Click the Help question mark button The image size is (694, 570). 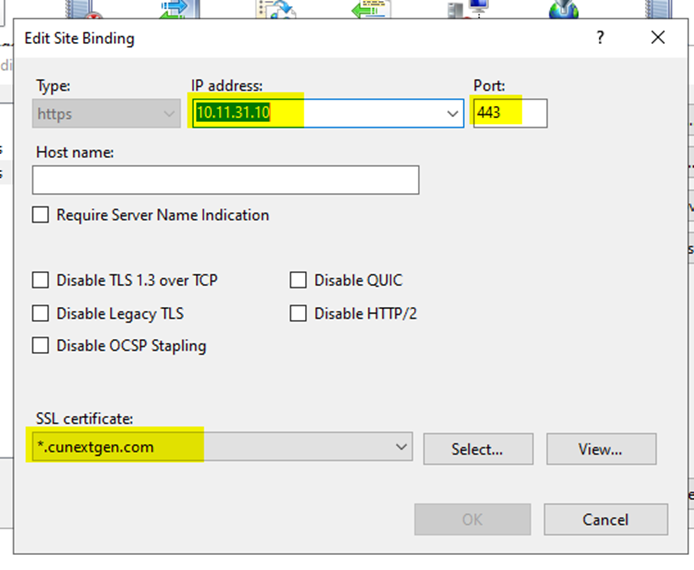600,38
